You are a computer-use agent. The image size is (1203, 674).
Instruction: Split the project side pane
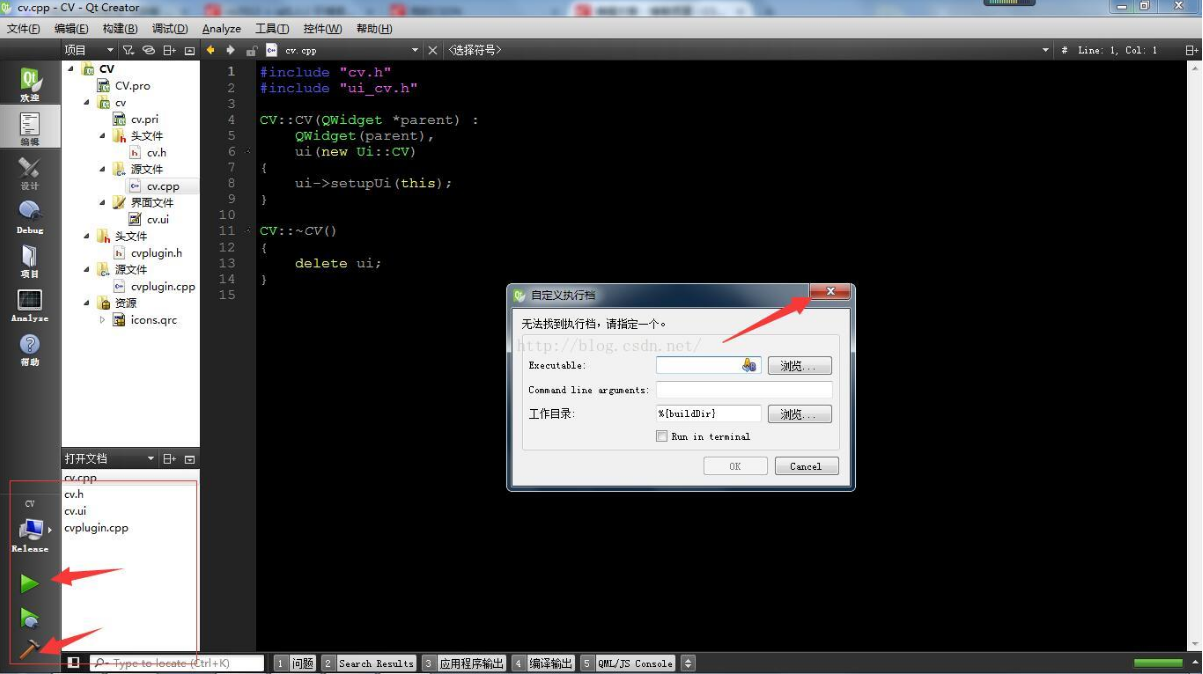pyautogui.click(x=170, y=50)
